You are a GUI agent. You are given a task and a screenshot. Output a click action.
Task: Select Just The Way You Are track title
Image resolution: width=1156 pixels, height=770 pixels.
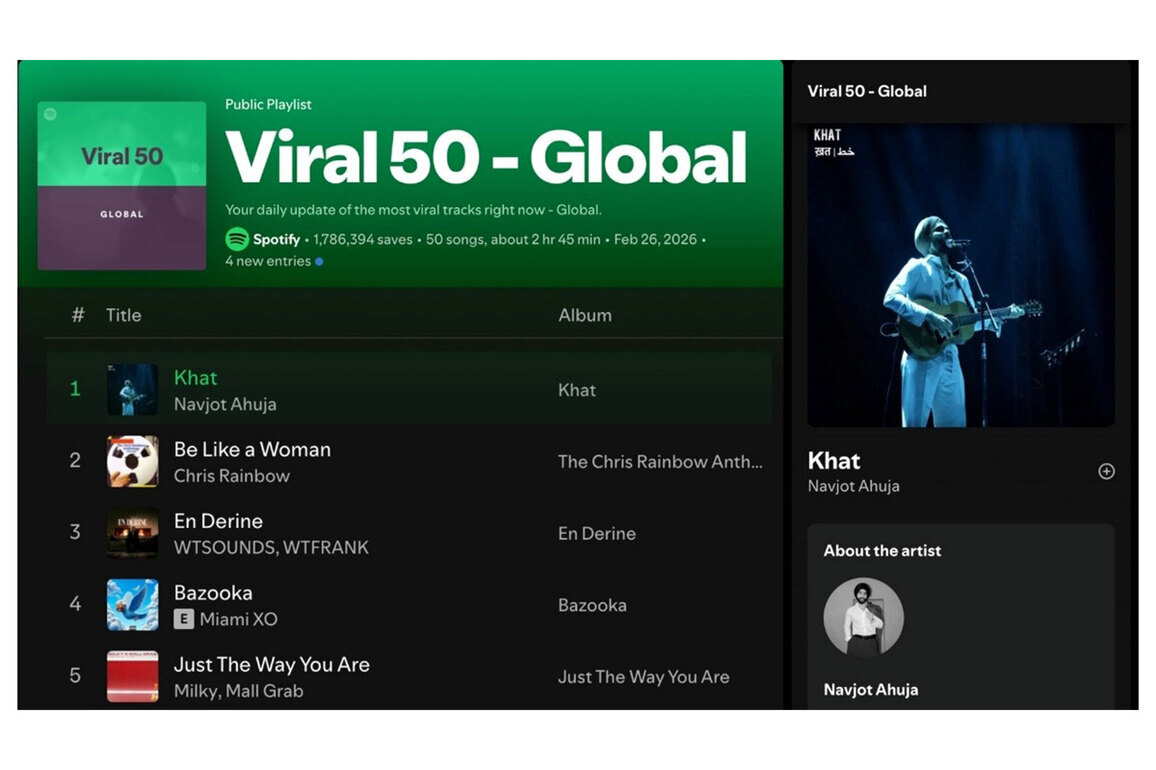pyautogui.click(x=271, y=664)
